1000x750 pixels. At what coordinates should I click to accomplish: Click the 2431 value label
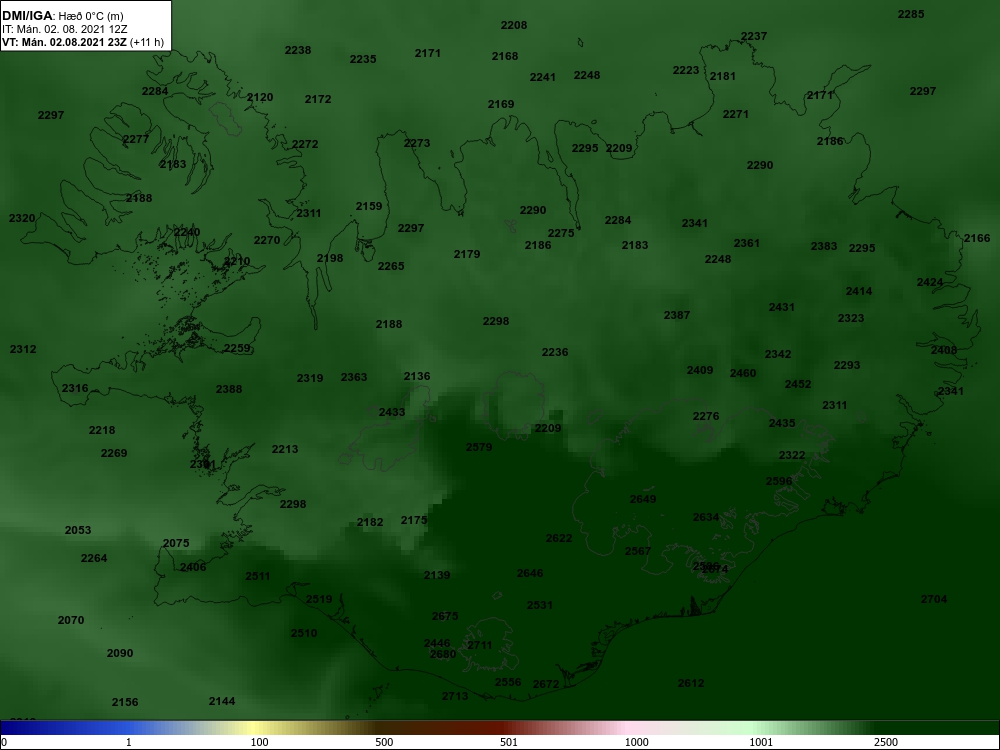click(782, 307)
